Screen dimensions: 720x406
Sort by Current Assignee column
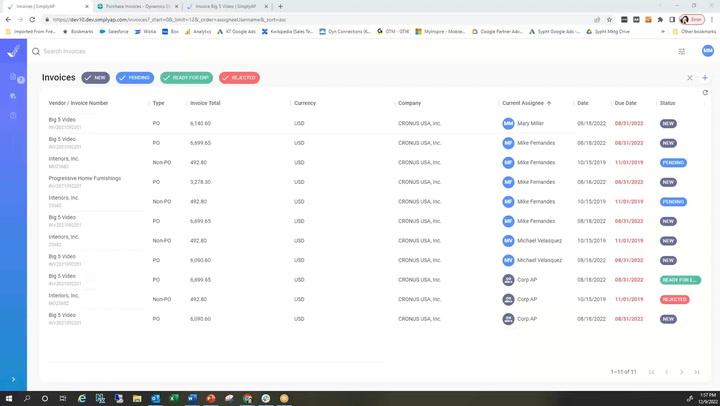coord(524,103)
